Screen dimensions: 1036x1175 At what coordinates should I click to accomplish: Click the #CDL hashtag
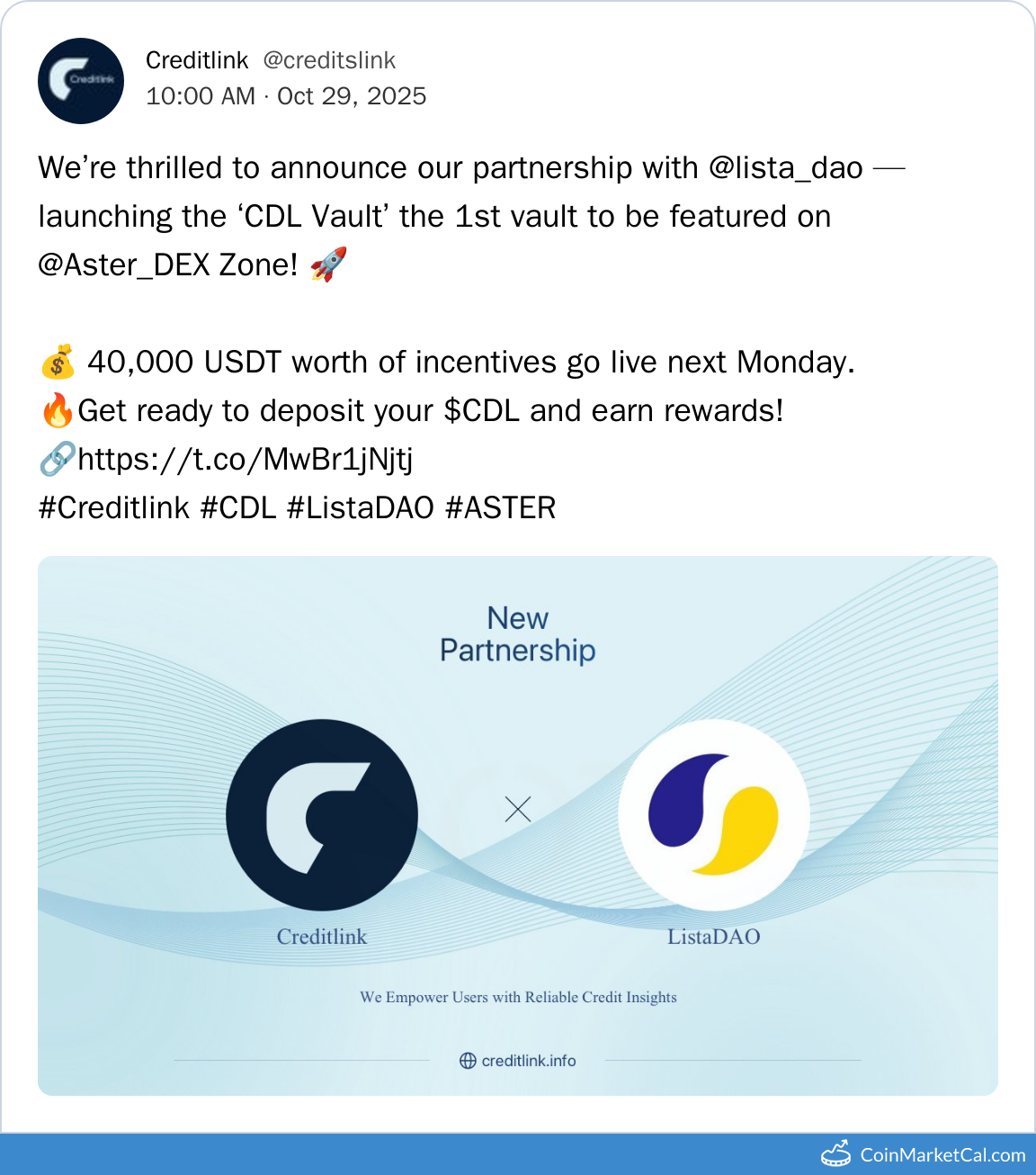(x=238, y=508)
